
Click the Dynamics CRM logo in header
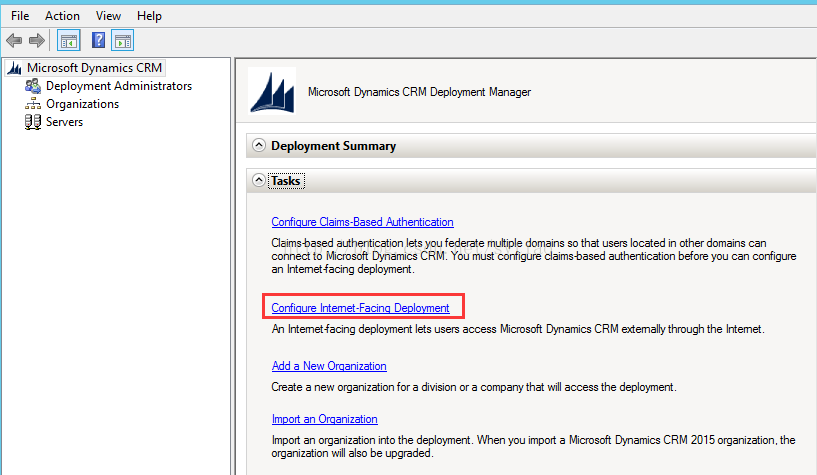(x=272, y=91)
